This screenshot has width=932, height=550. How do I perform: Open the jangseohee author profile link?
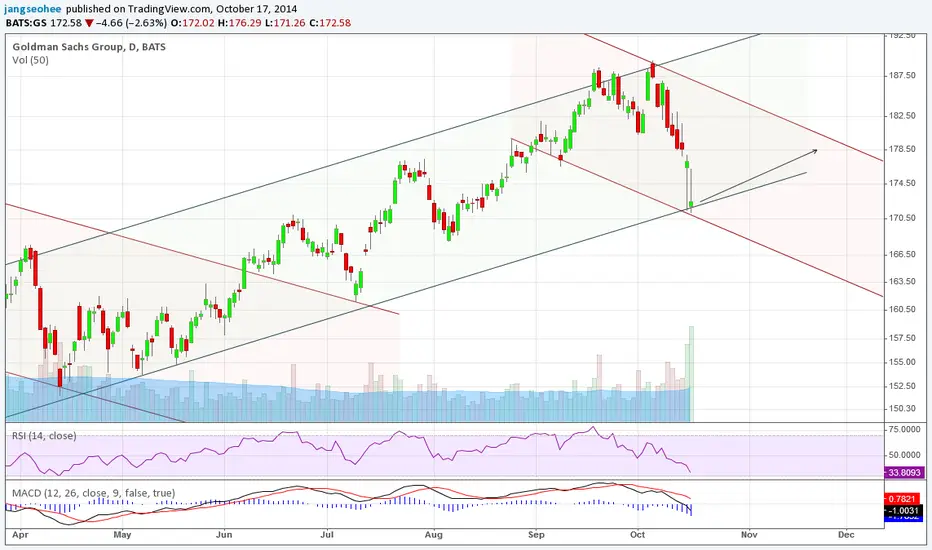pos(33,10)
